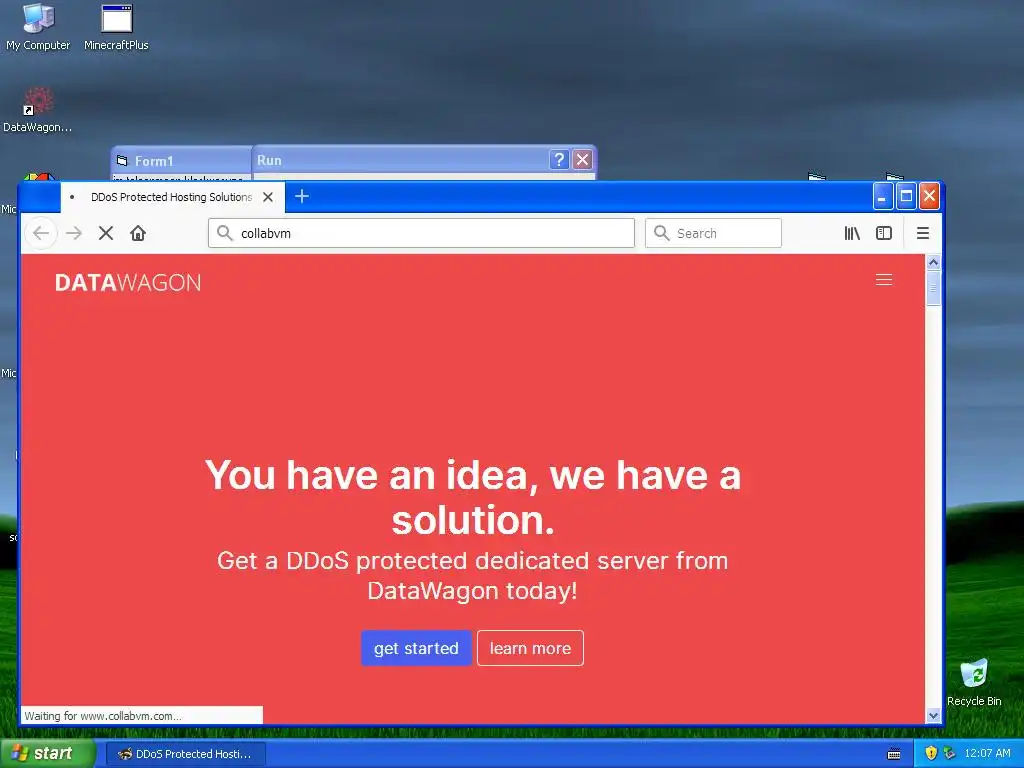Click the Run dialog help button
Viewport: 1024px width, 768px height.
559,160
